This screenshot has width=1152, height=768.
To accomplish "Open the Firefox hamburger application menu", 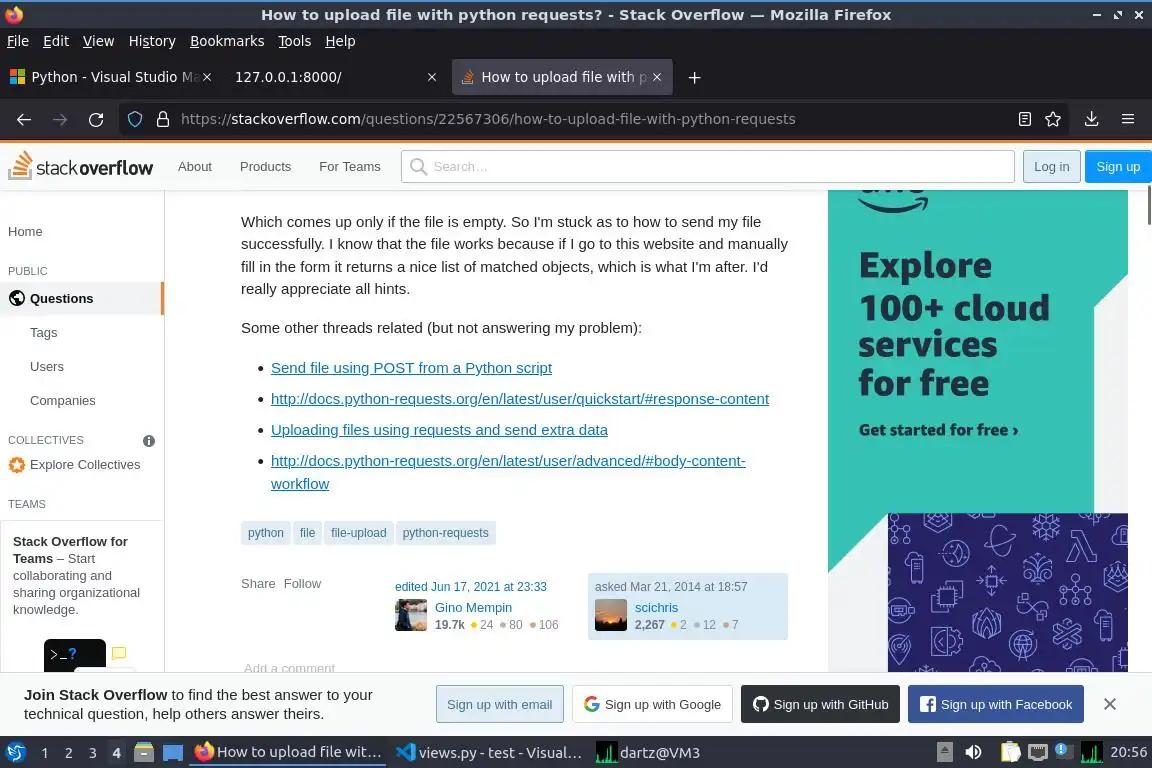I will click(1128, 119).
